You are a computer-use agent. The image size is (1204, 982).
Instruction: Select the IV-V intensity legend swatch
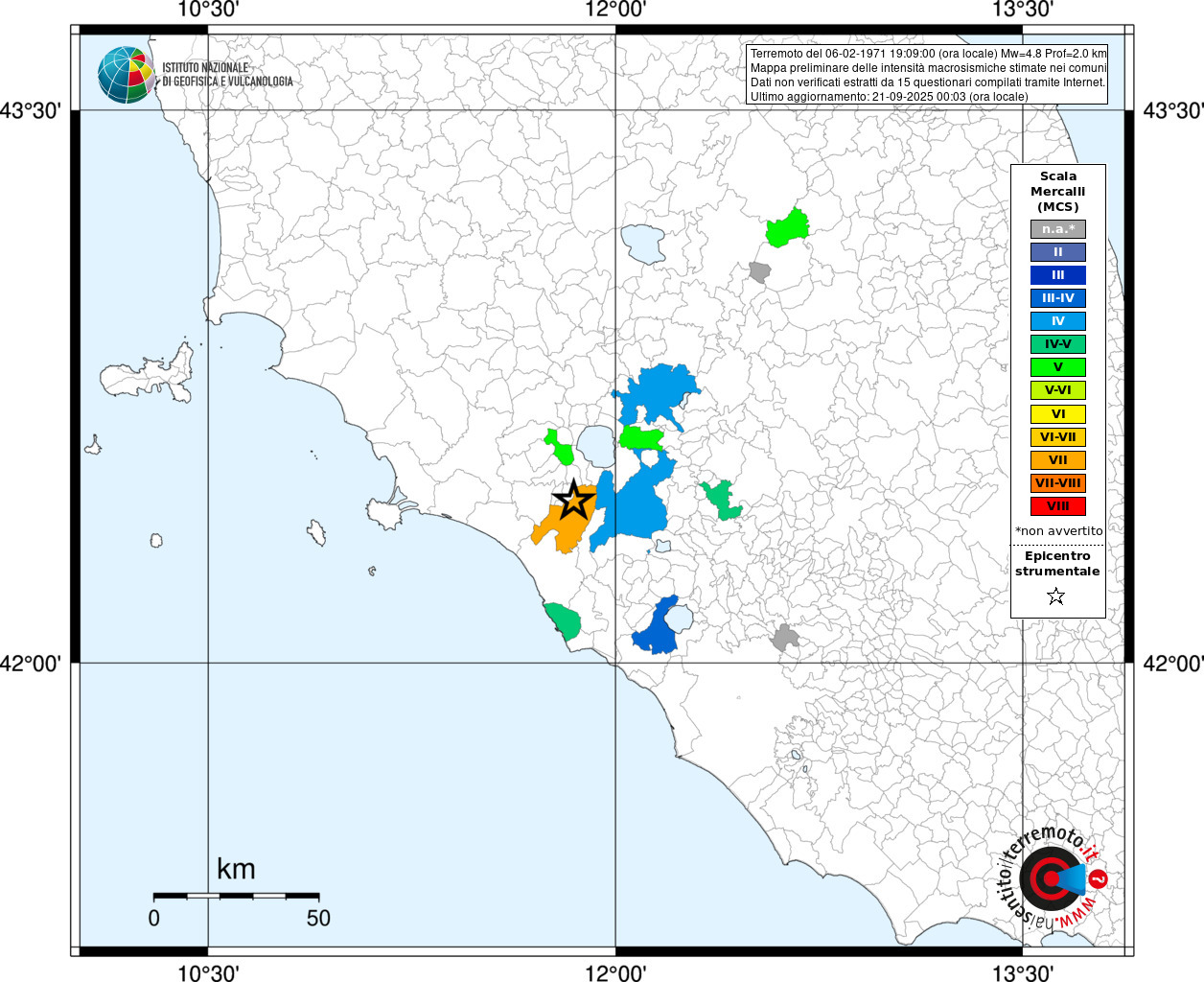click(1058, 344)
